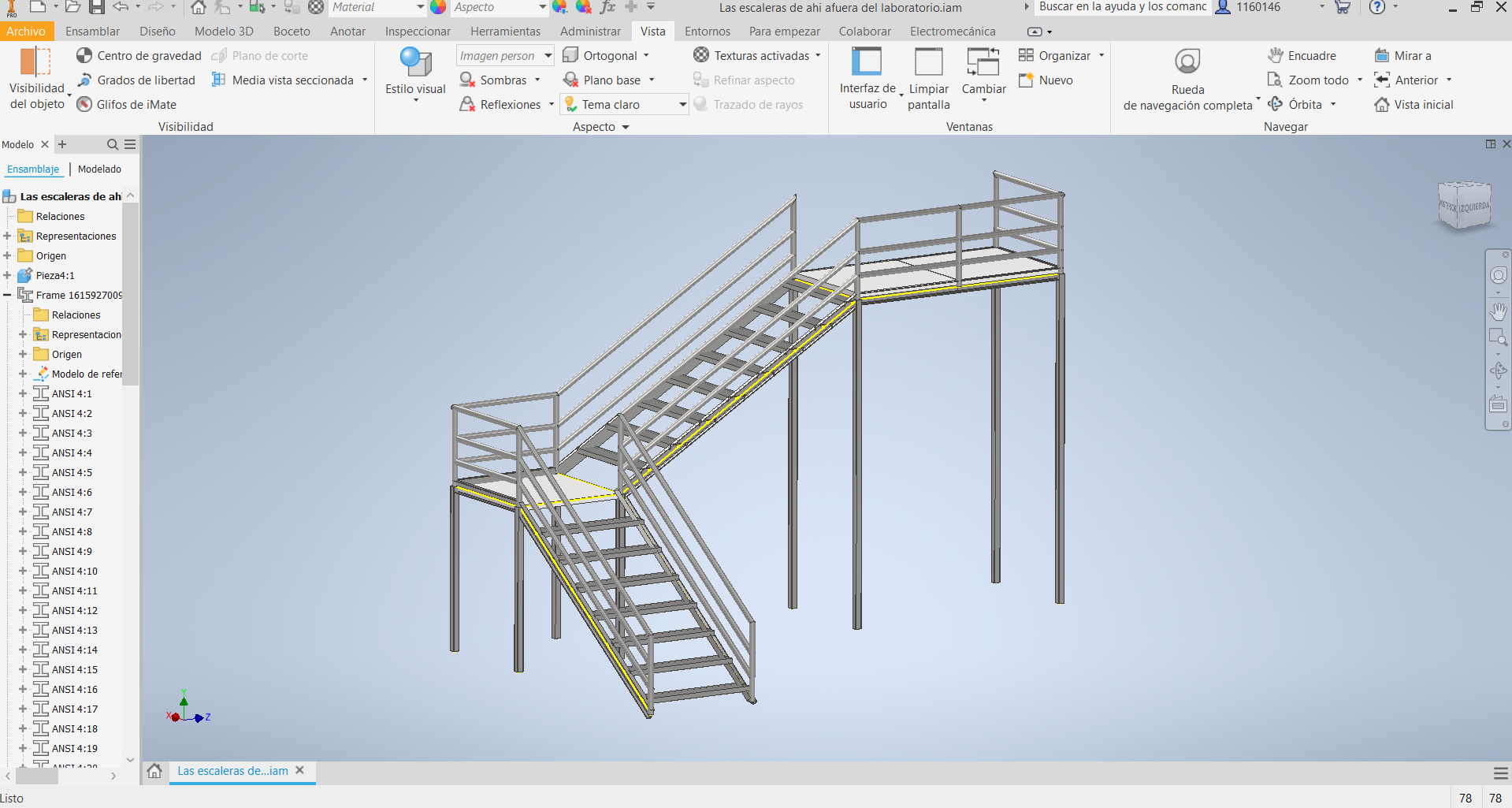Open Cambiar windows menu
This screenshot has height=808, width=1512.
(983, 76)
